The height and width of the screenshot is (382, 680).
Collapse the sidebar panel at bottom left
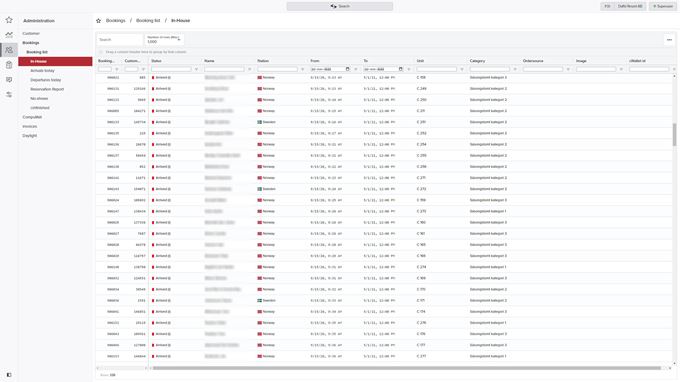9,375
